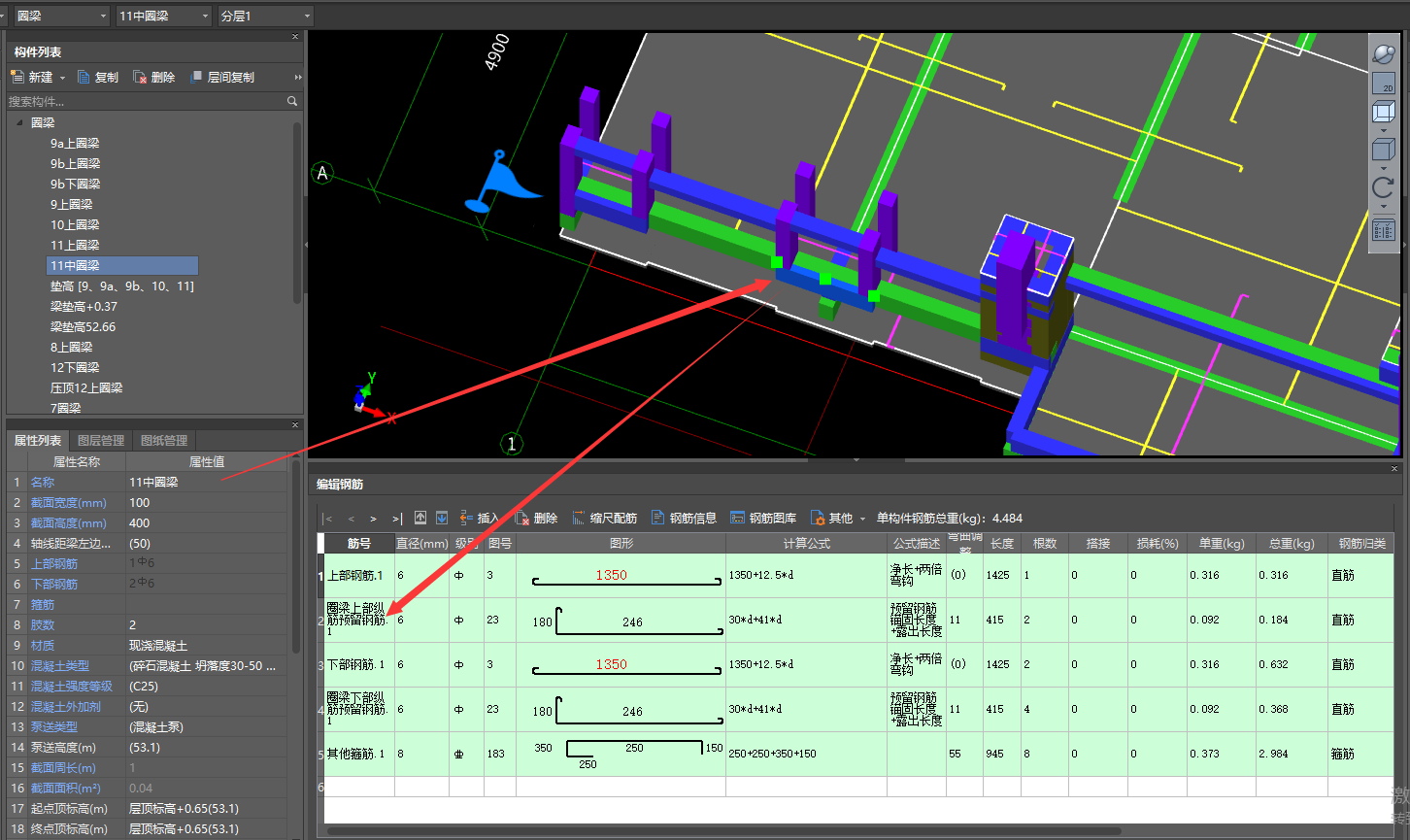Activate the dynamic orbit view icon

click(1383, 55)
